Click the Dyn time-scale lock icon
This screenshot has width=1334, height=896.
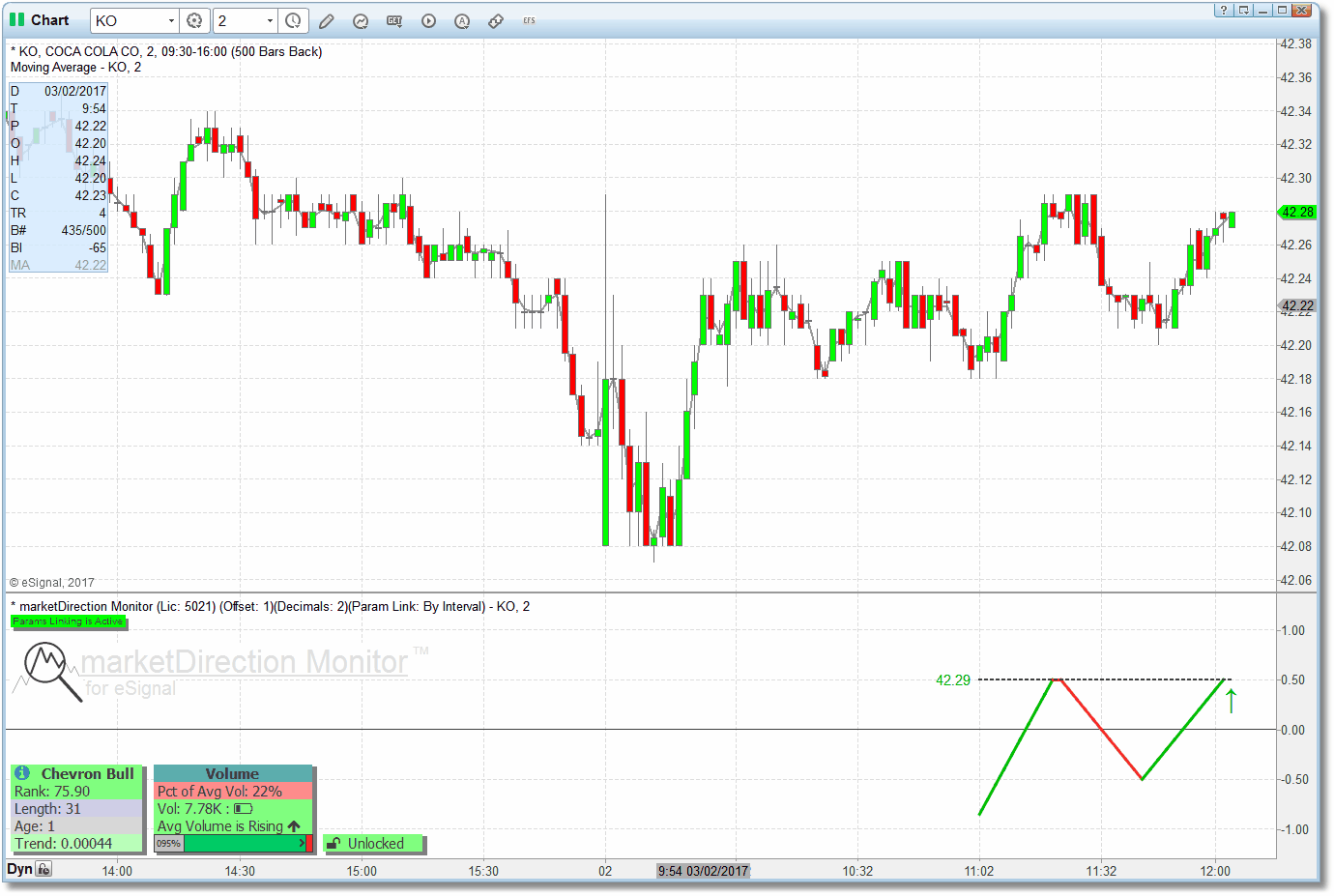pyautogui.click(x=44, y=869)
